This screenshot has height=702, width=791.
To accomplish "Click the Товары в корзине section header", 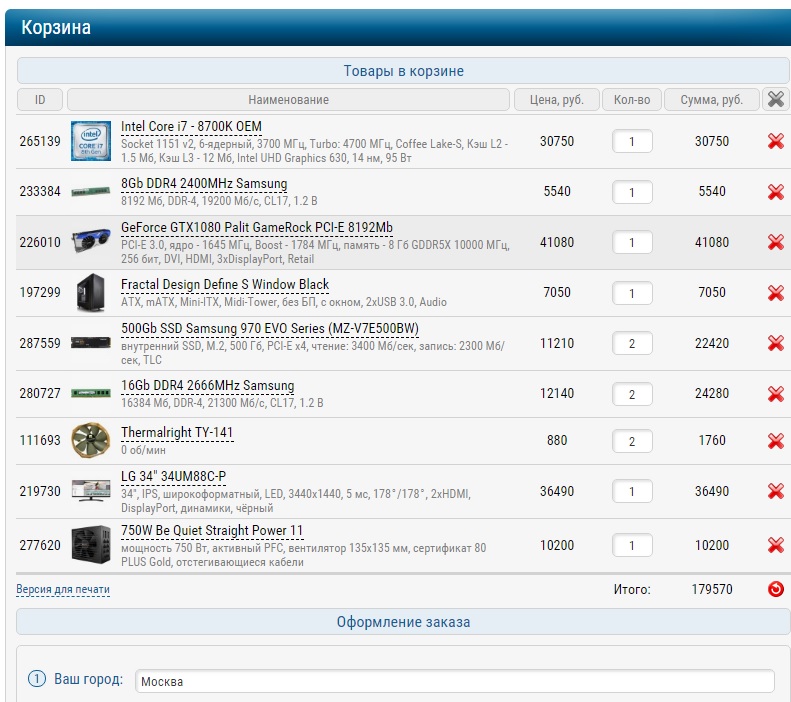I will [x=403, y=71].
